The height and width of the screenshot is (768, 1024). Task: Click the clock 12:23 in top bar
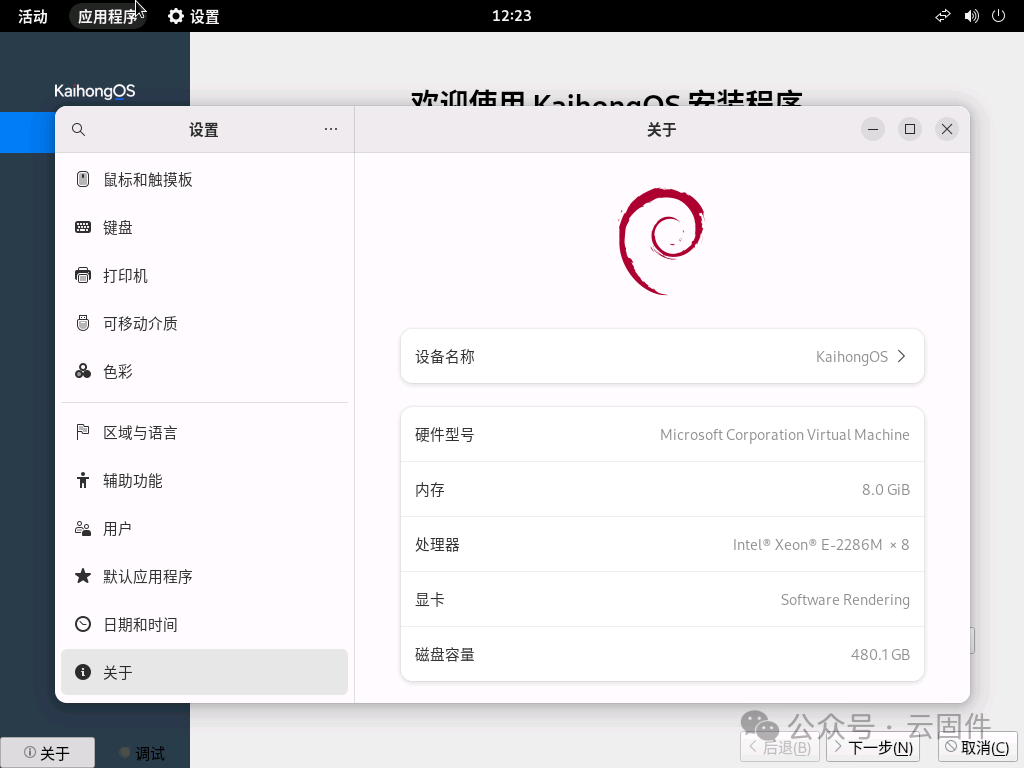click(511, 16)
